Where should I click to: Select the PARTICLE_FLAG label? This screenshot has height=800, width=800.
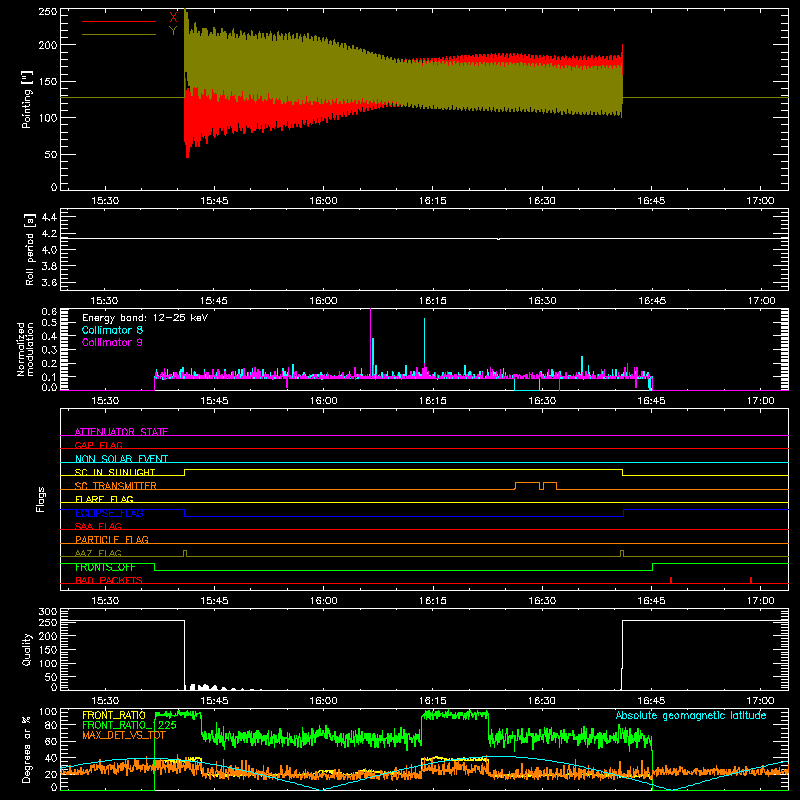pos(112,540)
